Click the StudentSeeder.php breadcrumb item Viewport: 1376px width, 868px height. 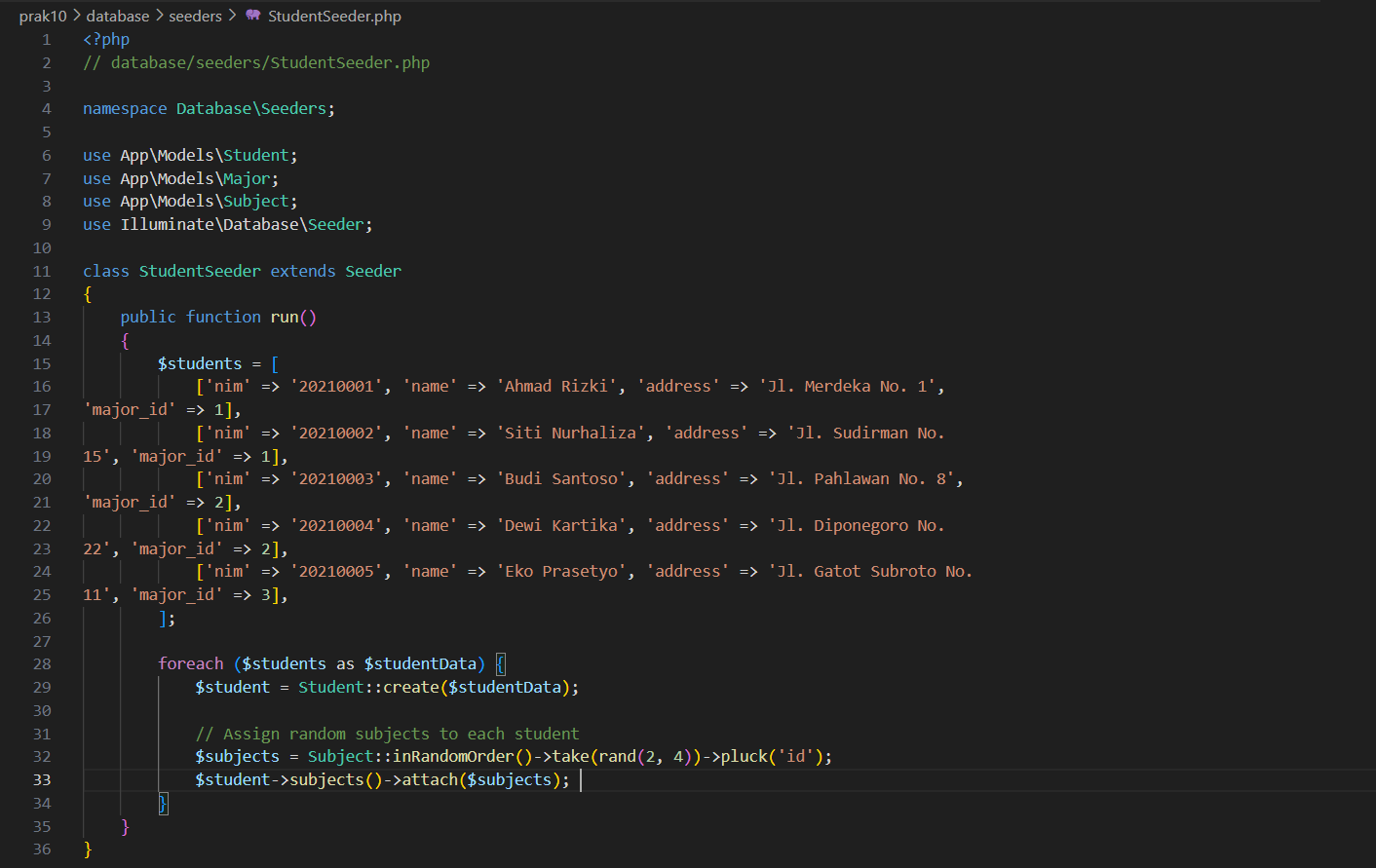point(334,16)
